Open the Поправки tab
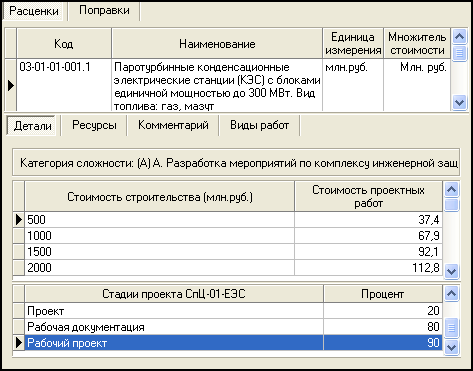Image resolution: width=473 pixels, height=371 pixels. [x=104, y=10]
